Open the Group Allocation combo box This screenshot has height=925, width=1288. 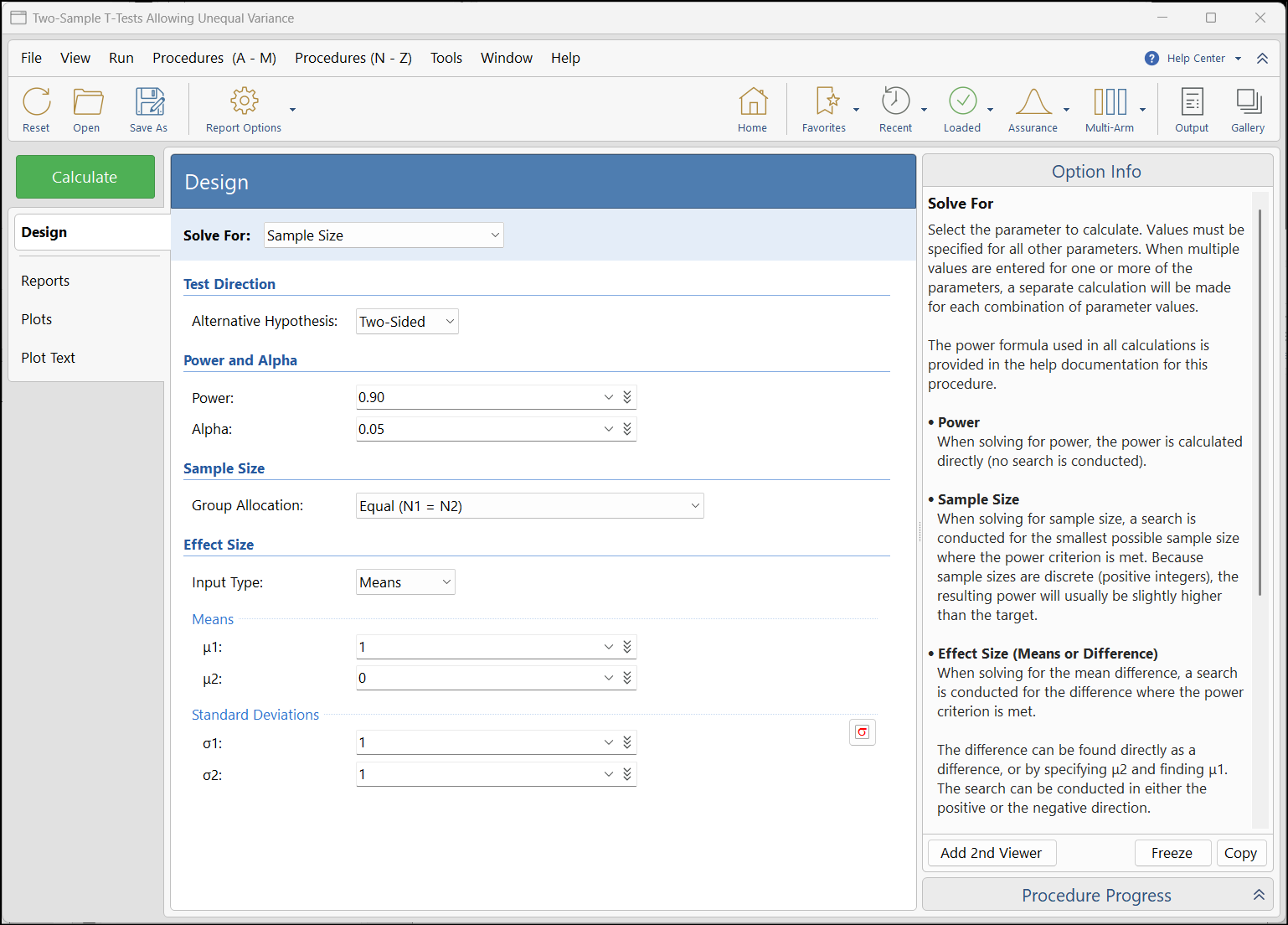coord(529,506)
